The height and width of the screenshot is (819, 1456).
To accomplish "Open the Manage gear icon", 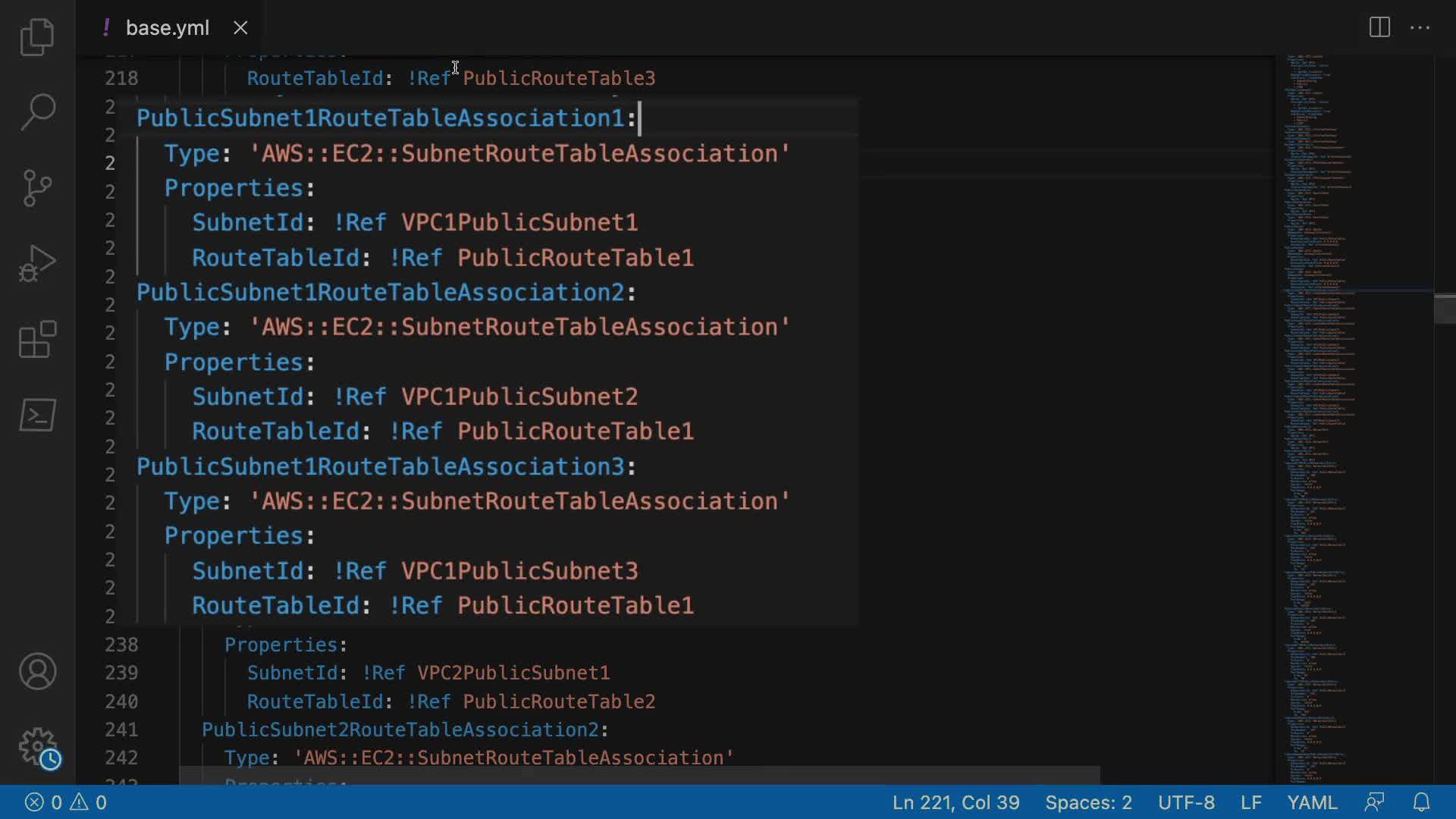I will 37,748.
